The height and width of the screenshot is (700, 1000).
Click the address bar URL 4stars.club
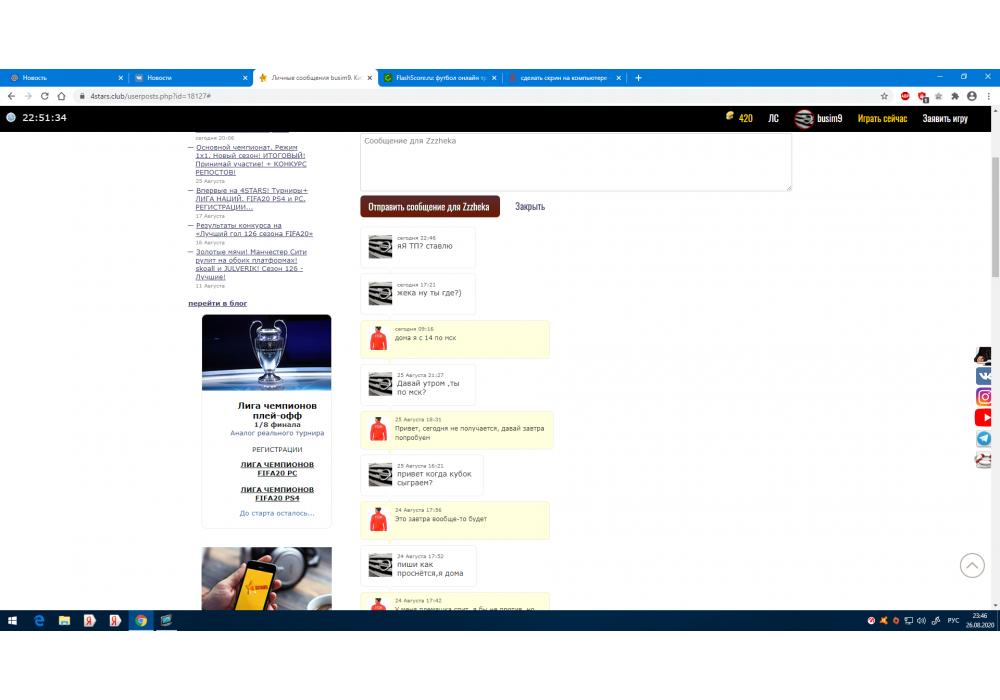coord(151,96)
